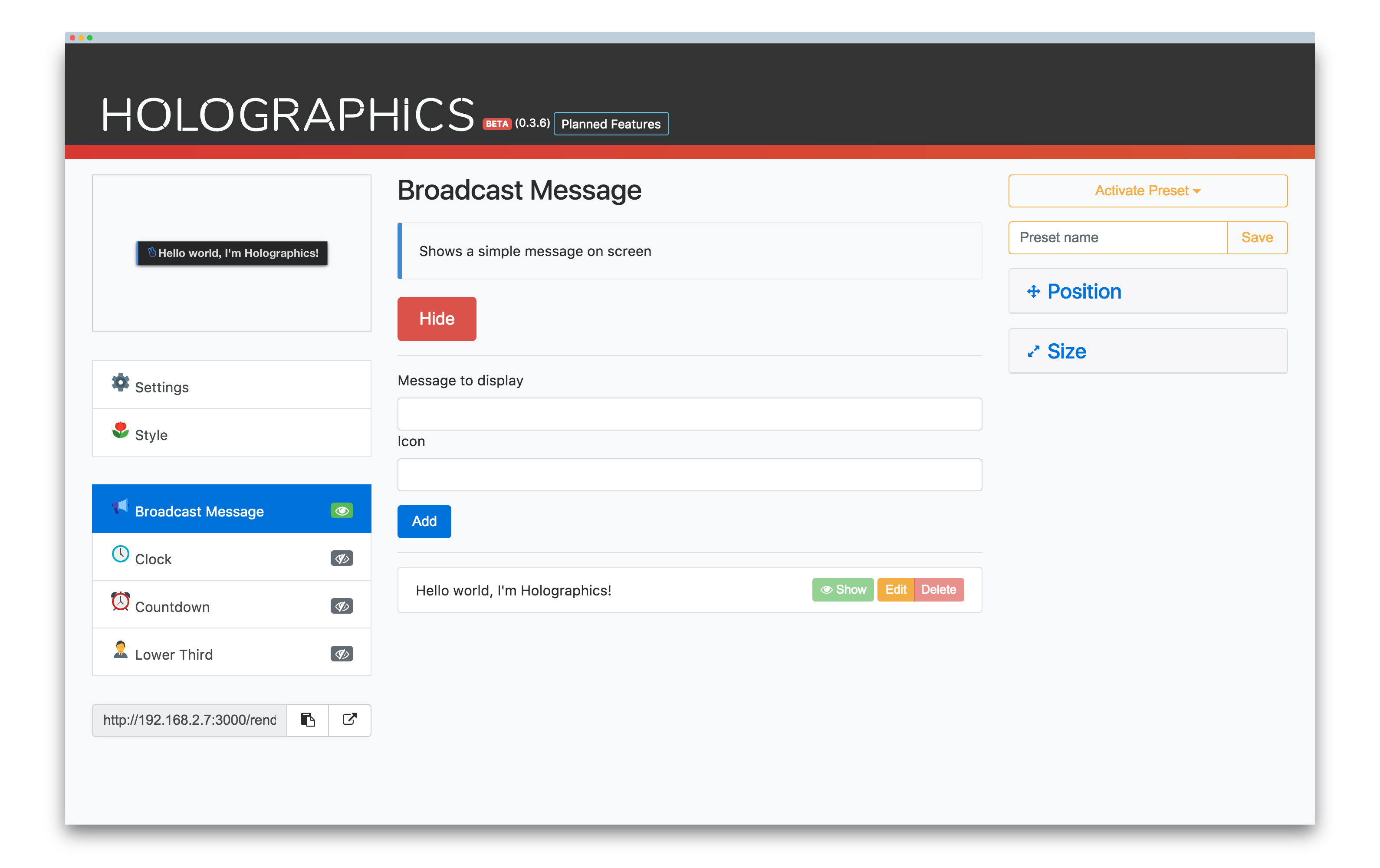This screenshot has height=868, width=1380.
Task: Click the hand icon in preview message
Action: coord(152,252)
